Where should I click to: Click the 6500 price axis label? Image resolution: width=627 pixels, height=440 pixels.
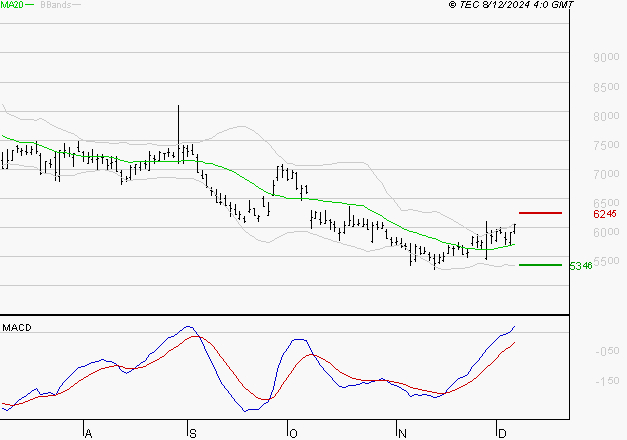tap(606, 203)
